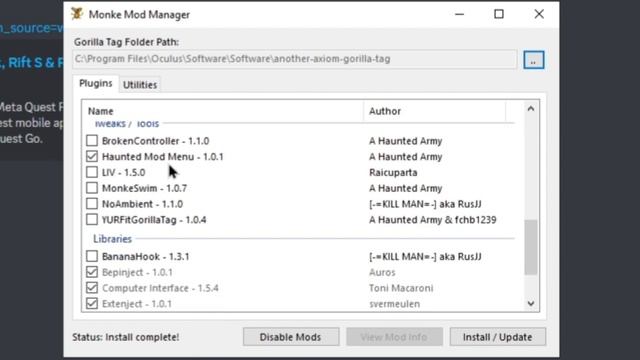Click the mod list scroll up arrow
This screenshot has width=640, height=360.
(531, 109)
